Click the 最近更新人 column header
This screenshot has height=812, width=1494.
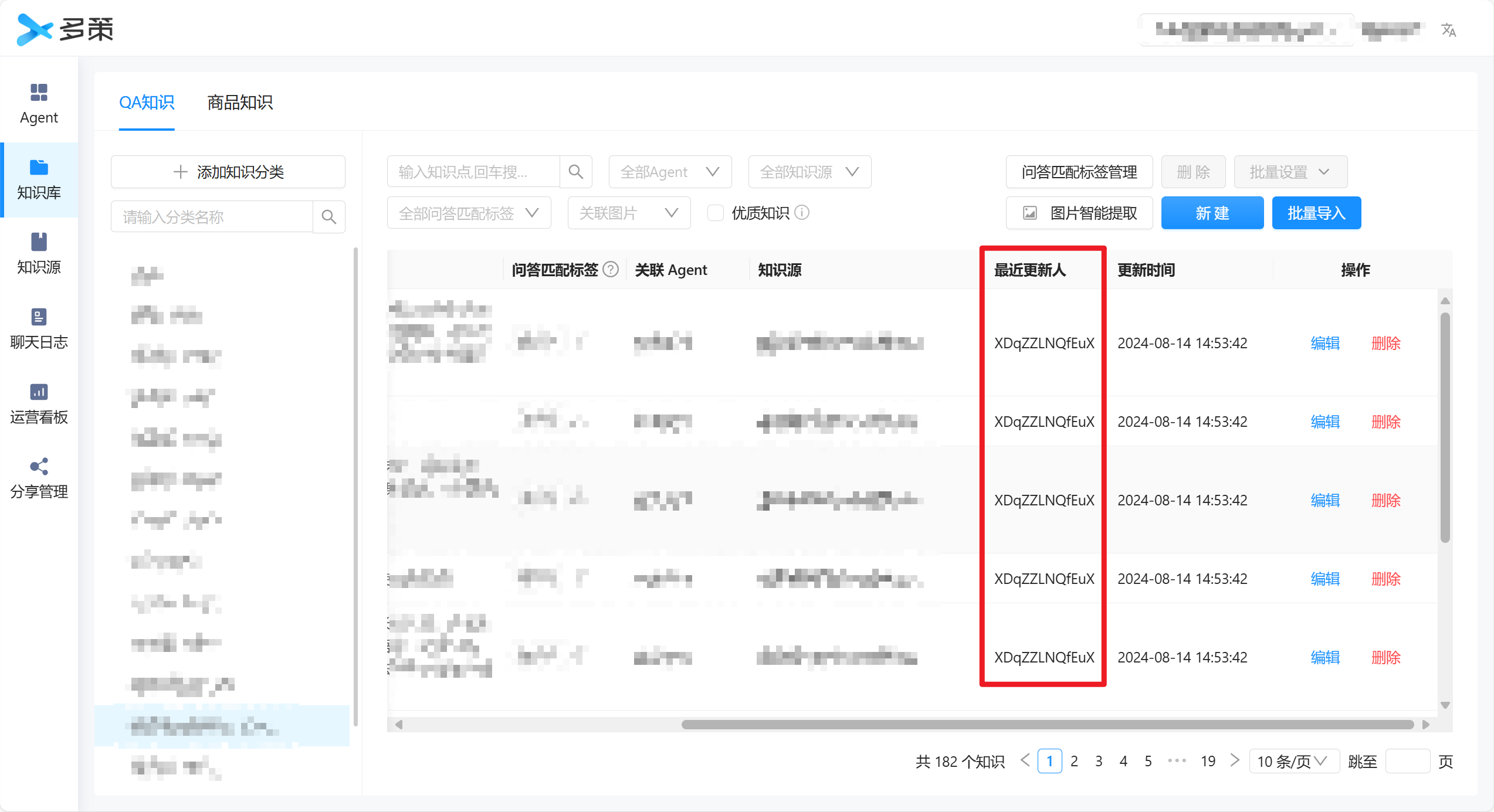click(1030, 270)
